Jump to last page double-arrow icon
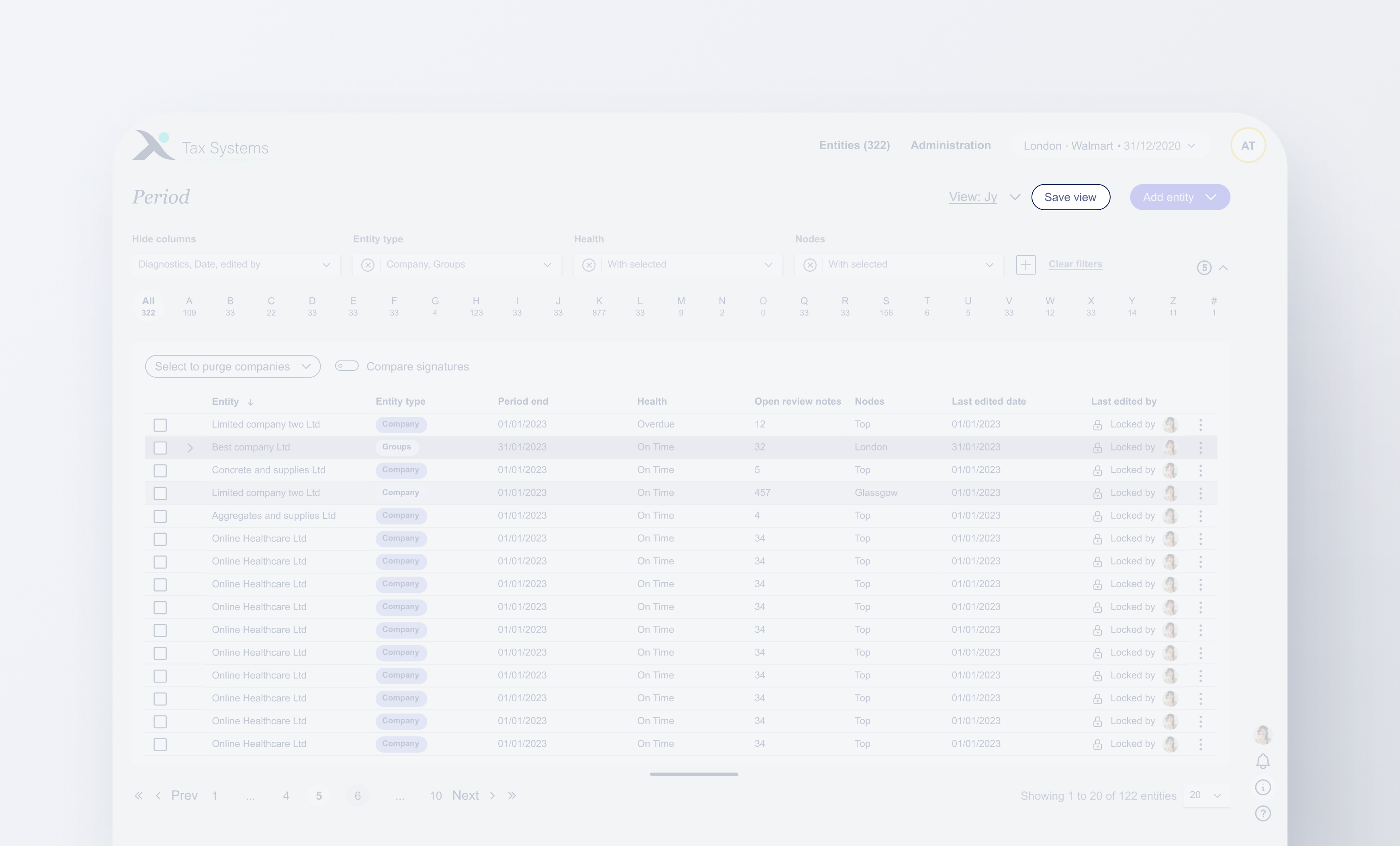1400x846 pixels. tap(512, 795)
